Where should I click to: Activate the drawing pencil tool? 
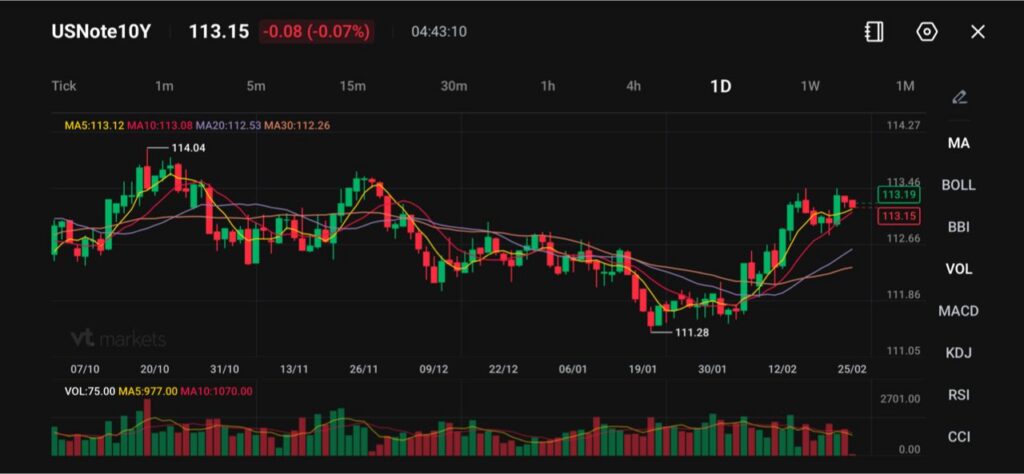[959, 97]
